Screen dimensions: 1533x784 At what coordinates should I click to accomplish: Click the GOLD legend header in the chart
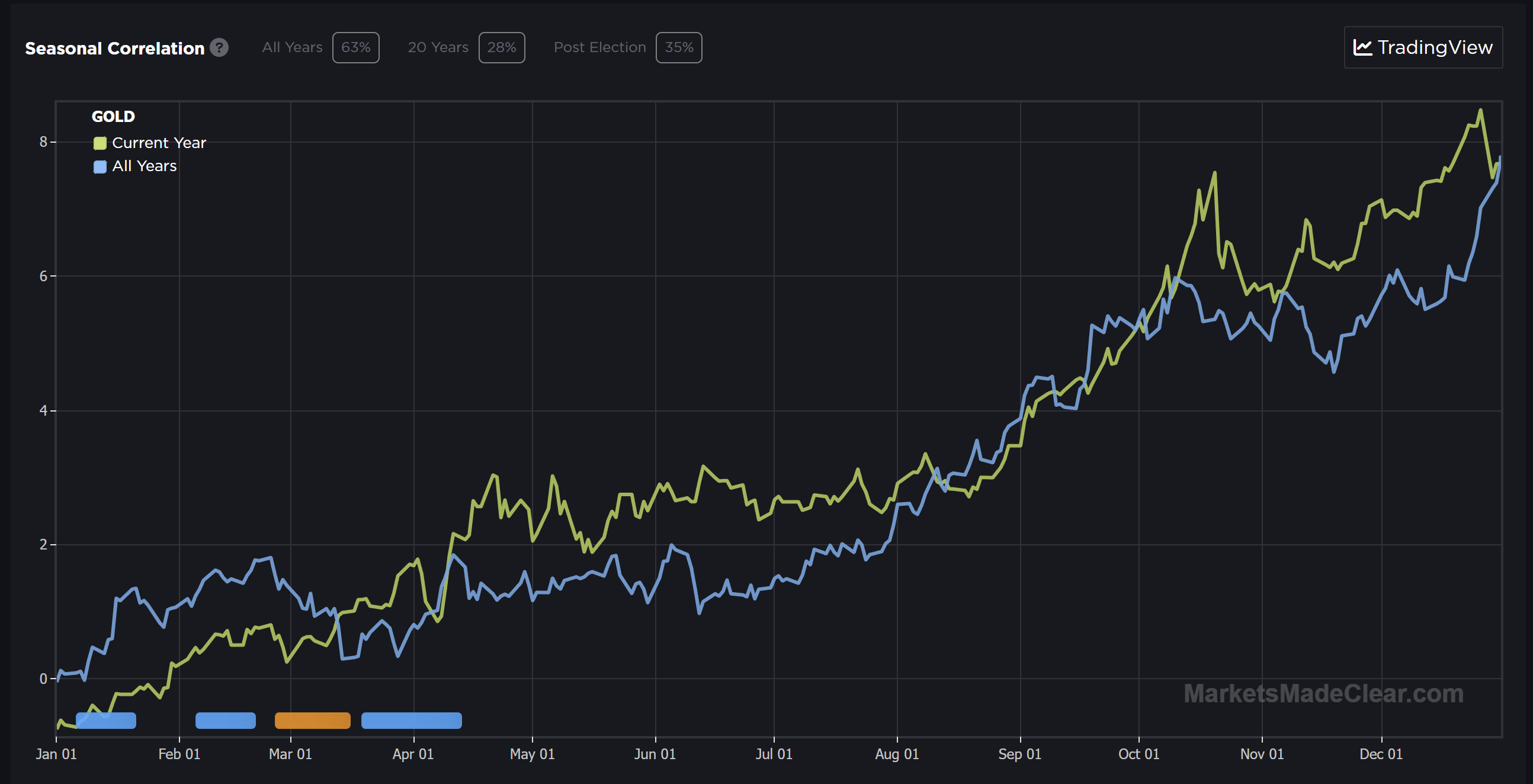coord(113,117)
